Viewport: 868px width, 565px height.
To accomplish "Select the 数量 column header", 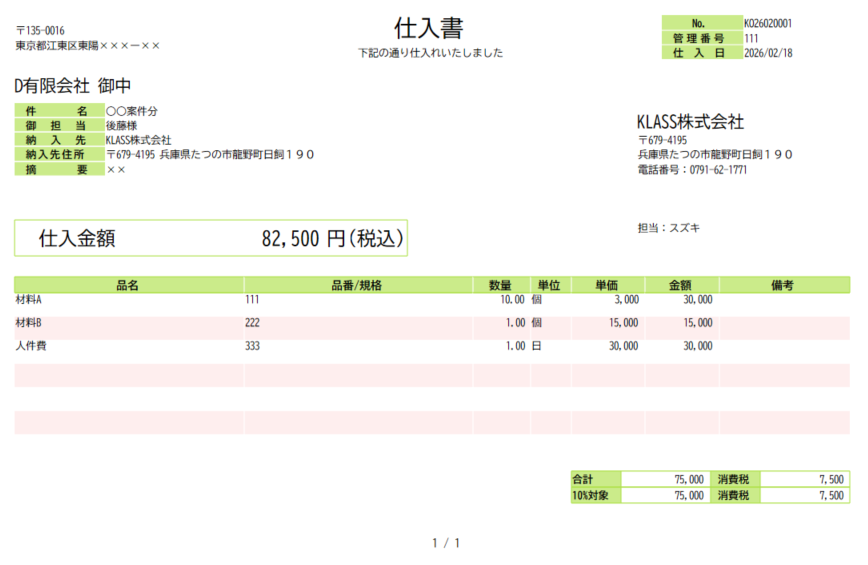I will click(x=501, y=285).
